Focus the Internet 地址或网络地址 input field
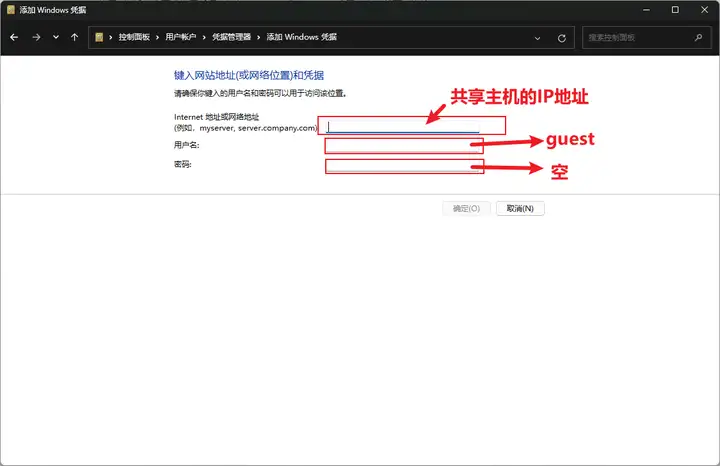720x466 pixels. [x=403, y=126]
